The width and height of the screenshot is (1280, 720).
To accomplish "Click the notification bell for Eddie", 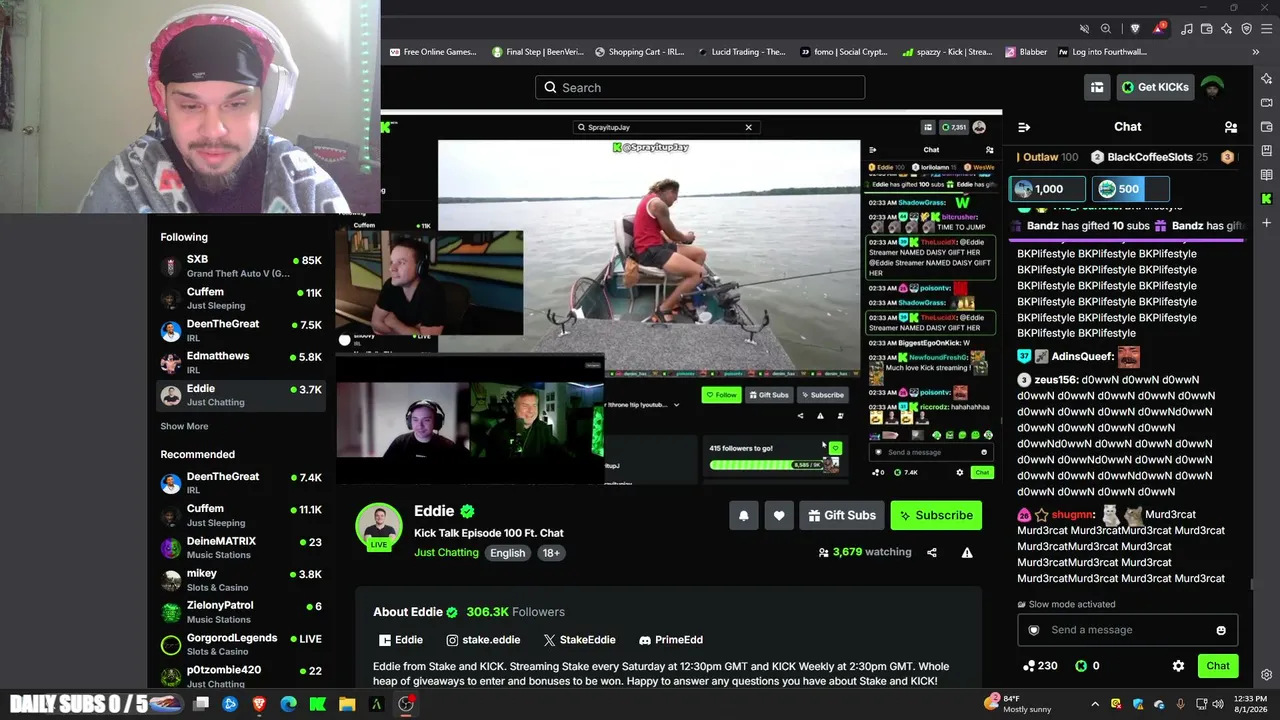I will (744, 515).
